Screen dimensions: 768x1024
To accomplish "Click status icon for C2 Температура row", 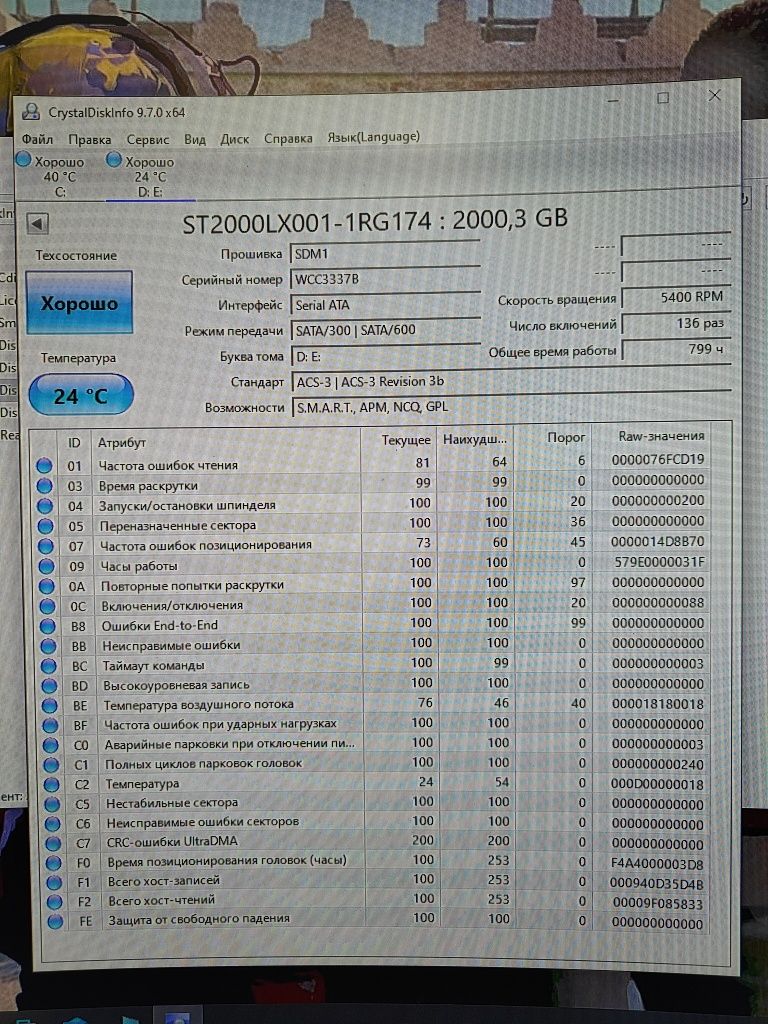I will pyautogui.click(x=52, y=784).
